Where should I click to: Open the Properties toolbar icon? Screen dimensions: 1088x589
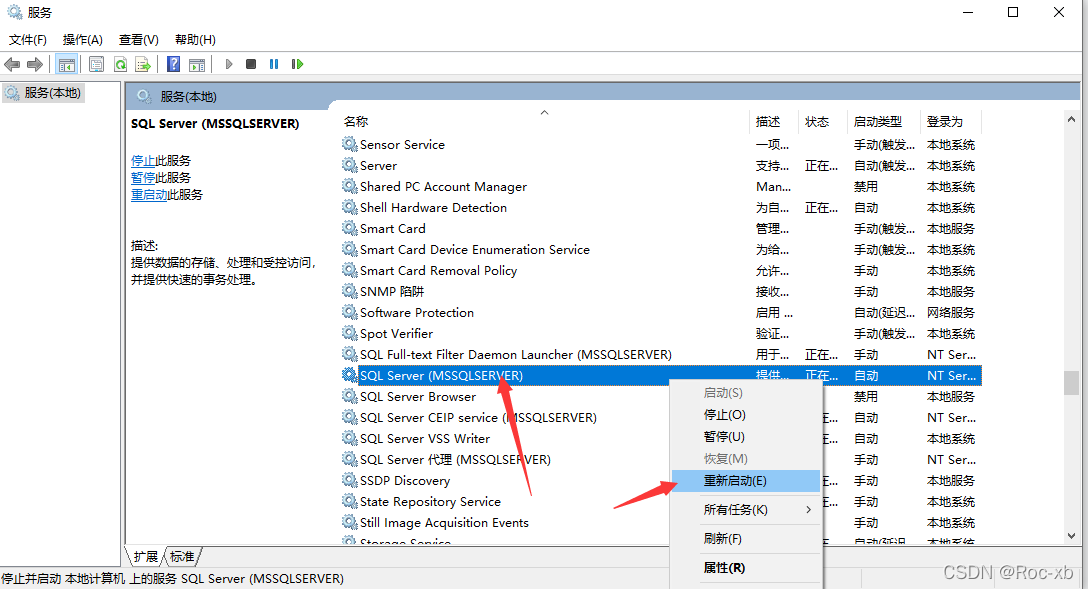96,65
